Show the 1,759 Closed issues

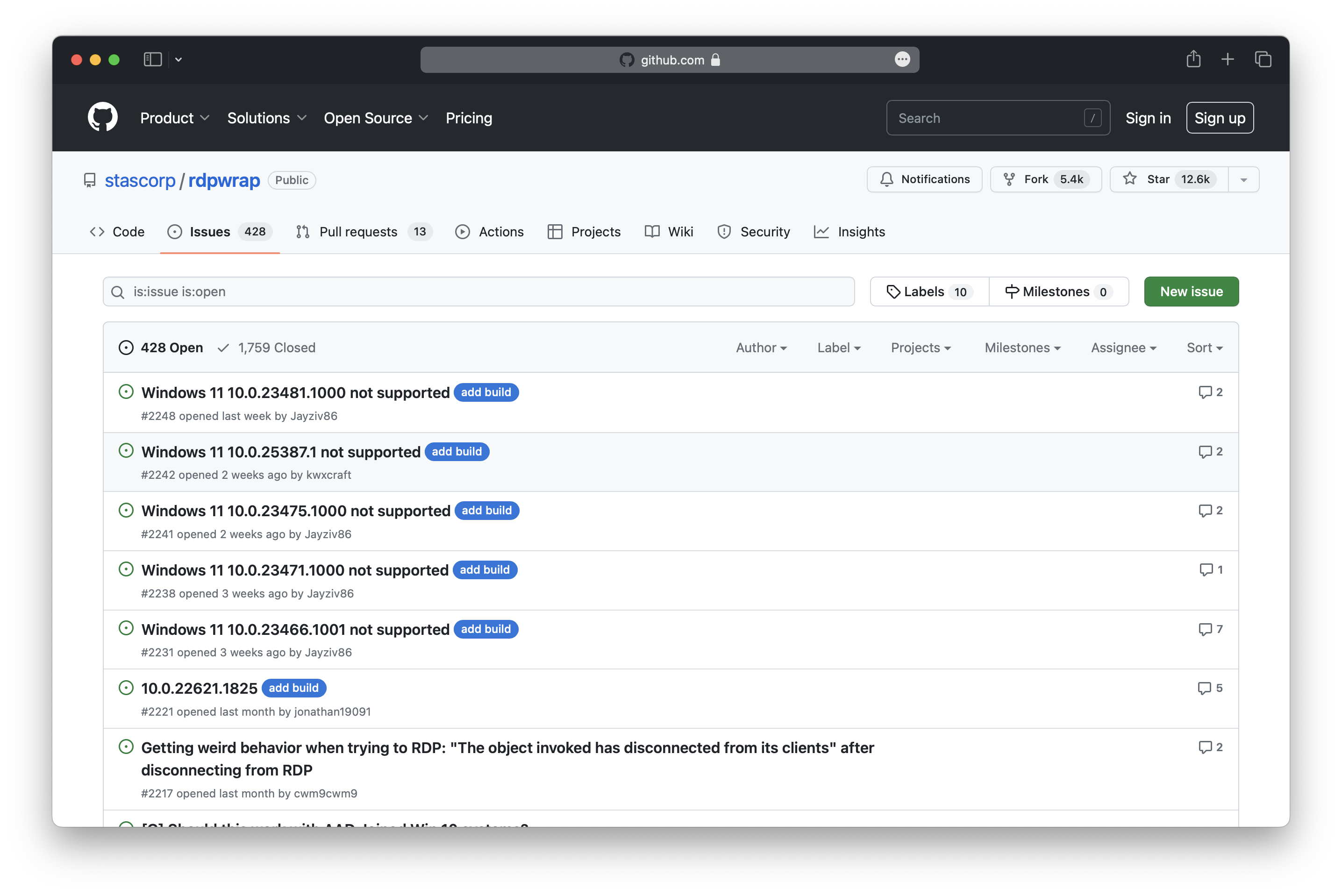(x=267, y=348)
